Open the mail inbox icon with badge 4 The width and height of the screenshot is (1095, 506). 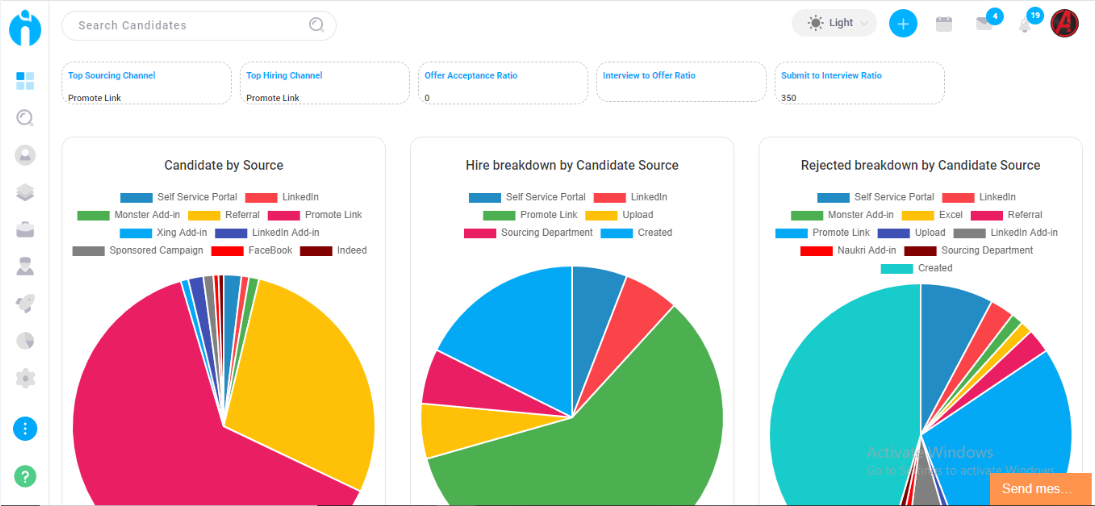(x=984, y=24)
